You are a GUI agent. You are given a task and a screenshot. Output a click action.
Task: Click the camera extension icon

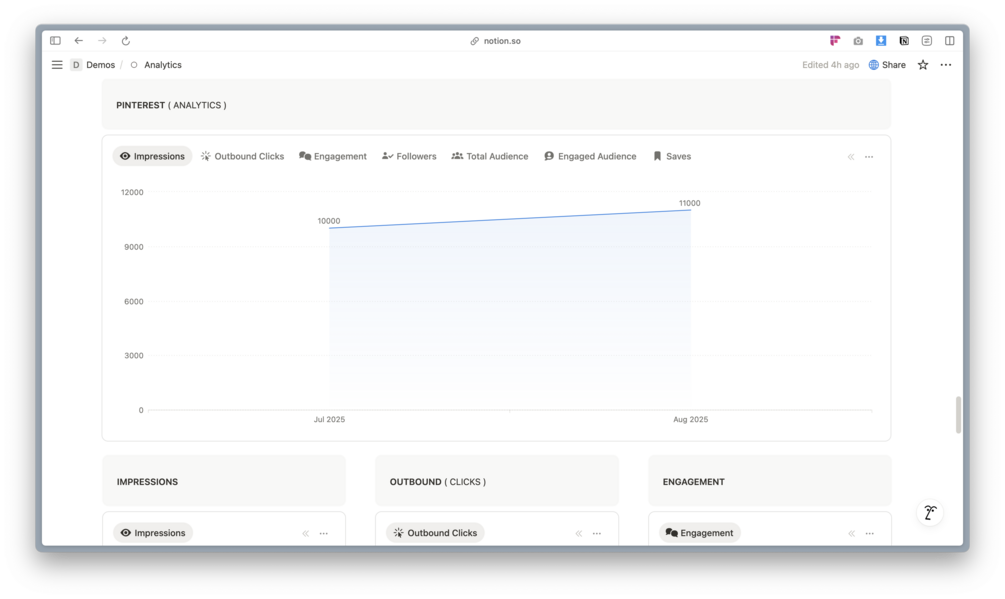858,40
